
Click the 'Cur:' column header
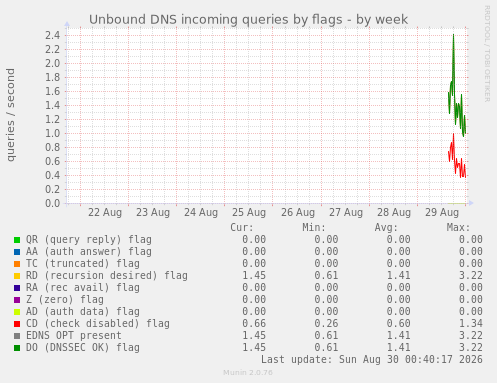click(x=242, y=228)
